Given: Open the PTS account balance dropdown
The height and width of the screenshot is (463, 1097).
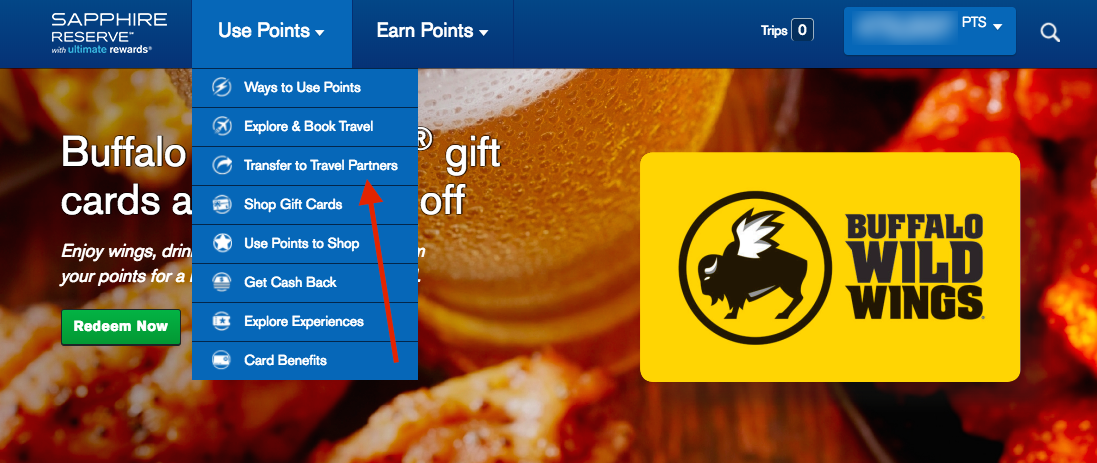Looking at the screenshot, I should (929, 31).
